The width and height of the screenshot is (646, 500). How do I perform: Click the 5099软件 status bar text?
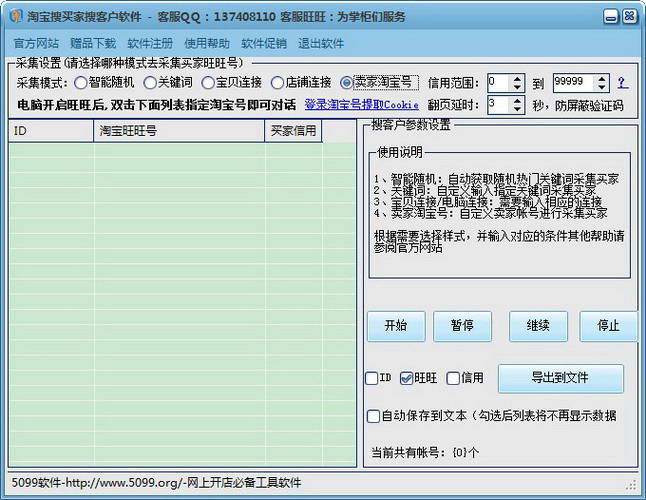(157, 482)
